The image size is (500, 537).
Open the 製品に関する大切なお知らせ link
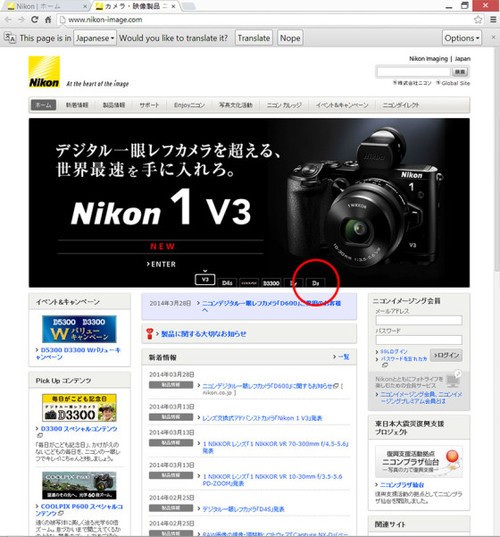coord(203,334)
